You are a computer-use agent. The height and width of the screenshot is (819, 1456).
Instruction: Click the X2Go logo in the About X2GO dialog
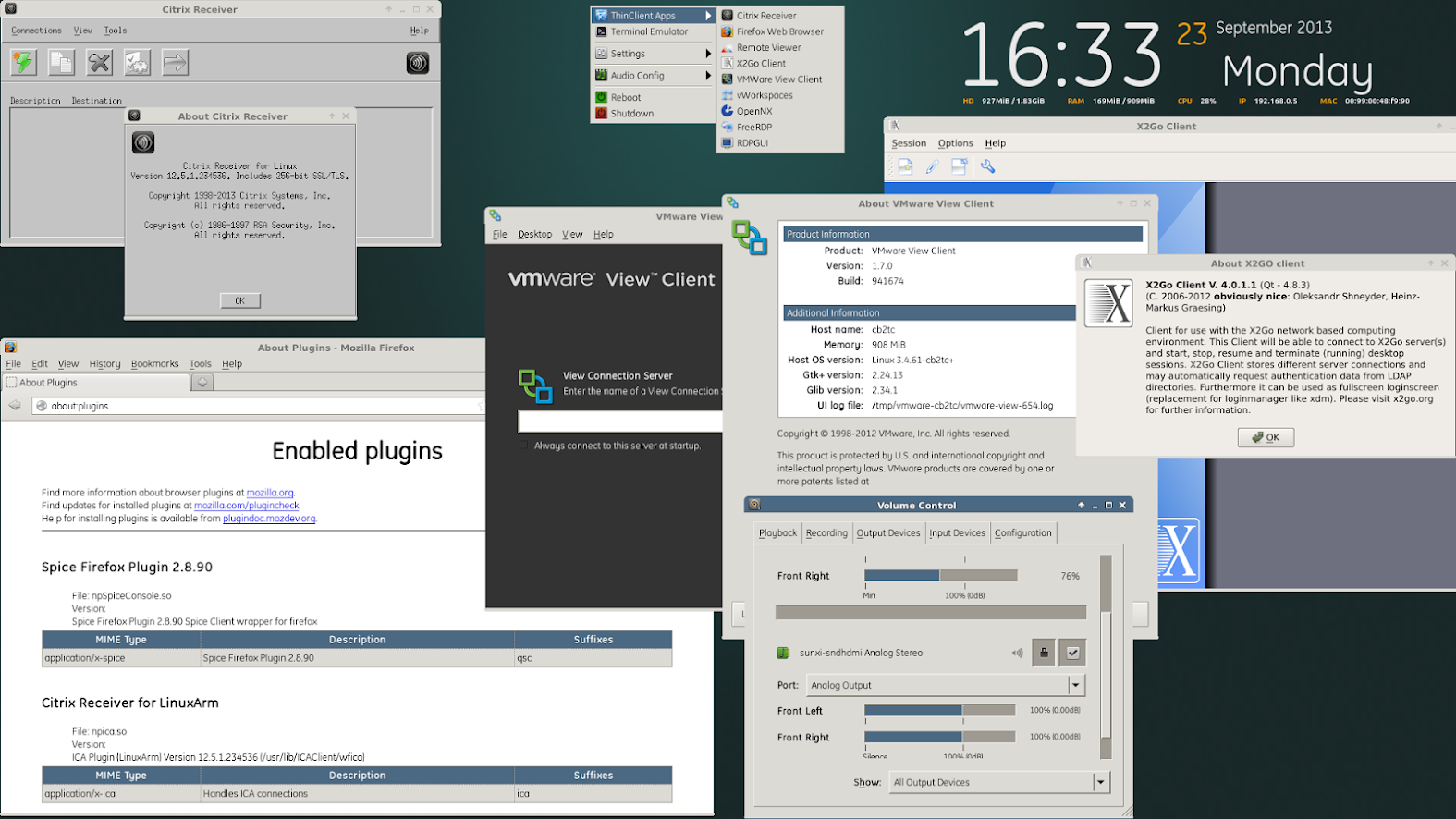(x=1108, y=303)
